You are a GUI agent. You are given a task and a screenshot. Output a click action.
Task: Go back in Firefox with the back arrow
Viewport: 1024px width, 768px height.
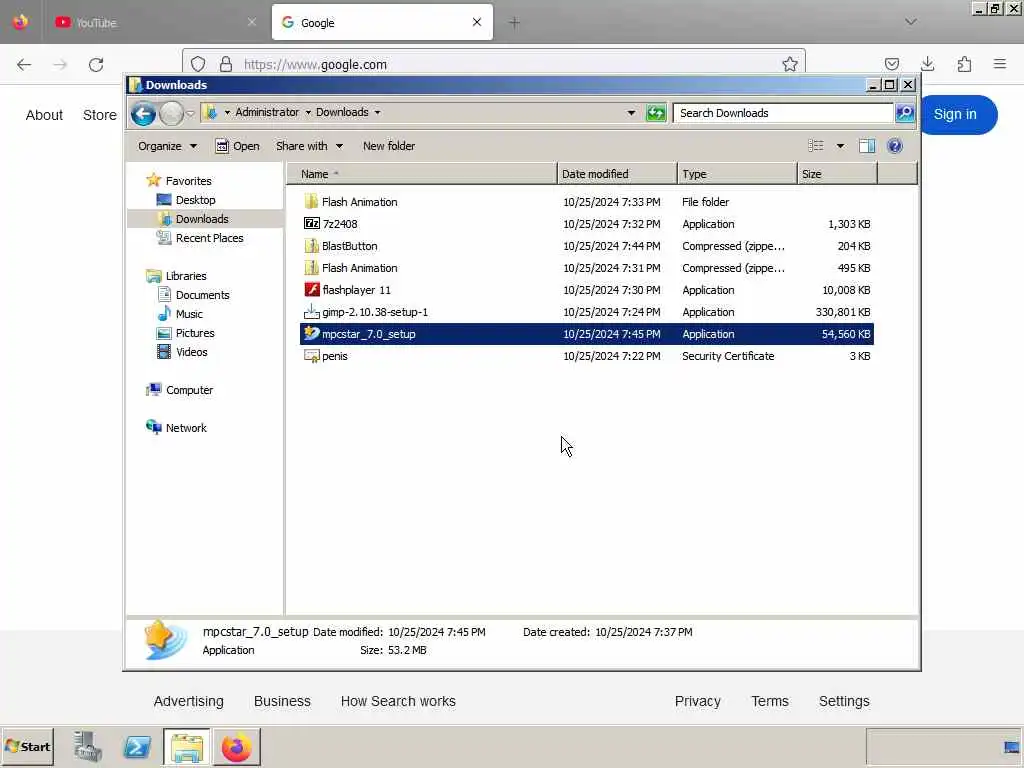point(24,65)
